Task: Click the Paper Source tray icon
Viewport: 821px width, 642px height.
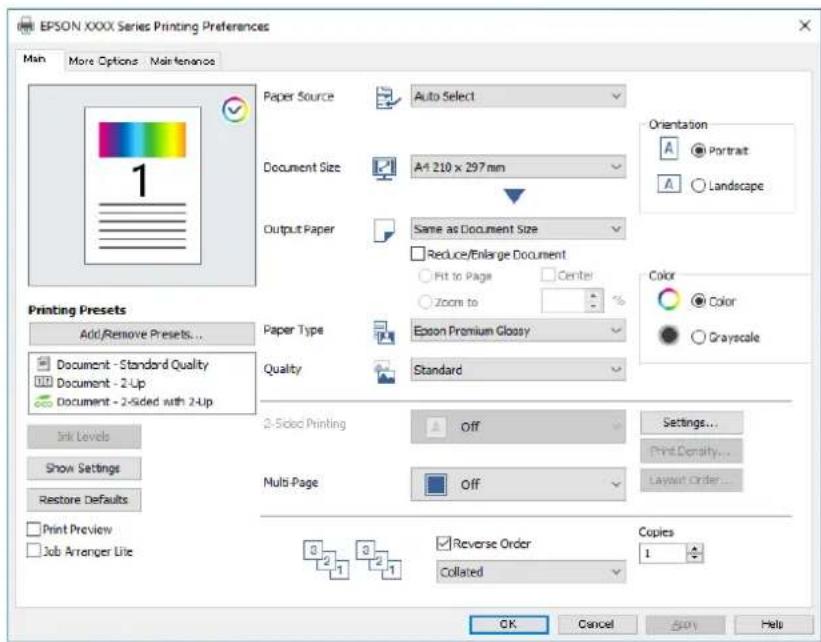Action: click(x=387, y=97)
